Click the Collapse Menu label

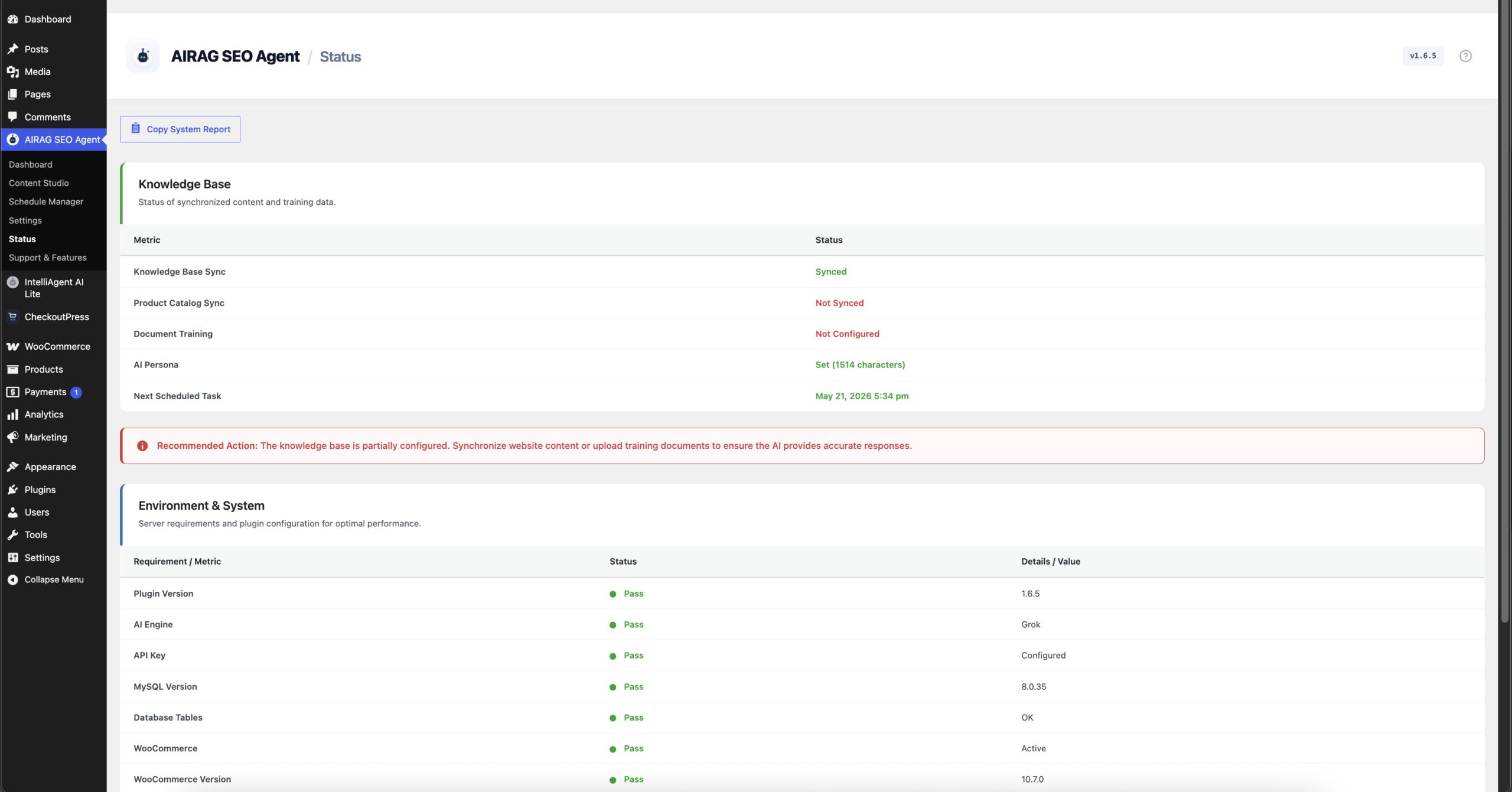coord(54,580)
